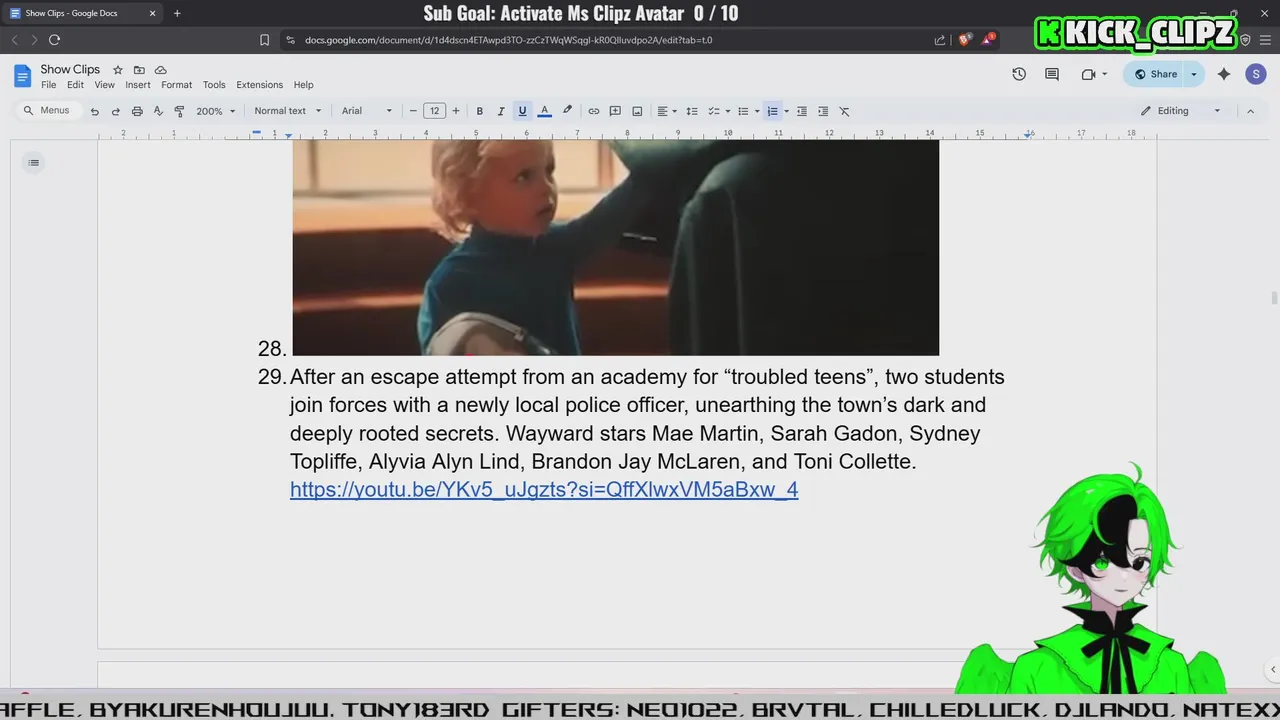The height and width of the screenshot is (720, 1280).
Task: Open Normal text style dropdown
Action: coord(288,111)
